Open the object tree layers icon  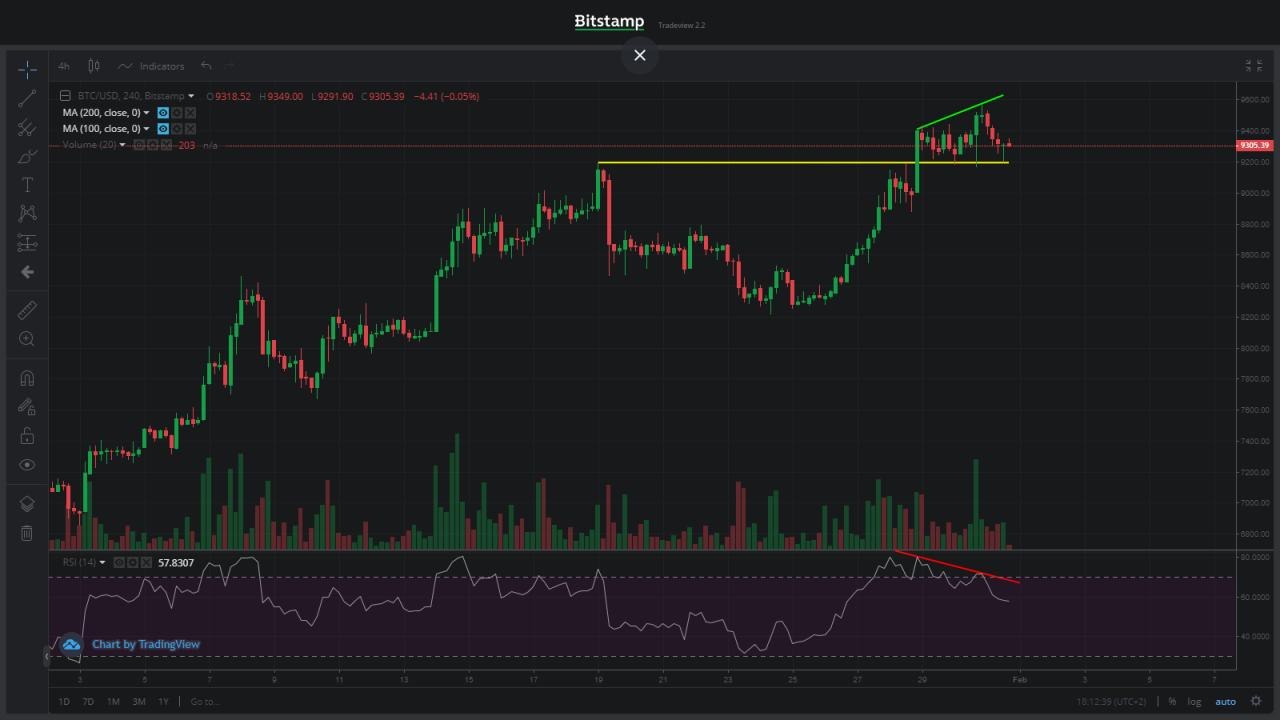(27, 504)
